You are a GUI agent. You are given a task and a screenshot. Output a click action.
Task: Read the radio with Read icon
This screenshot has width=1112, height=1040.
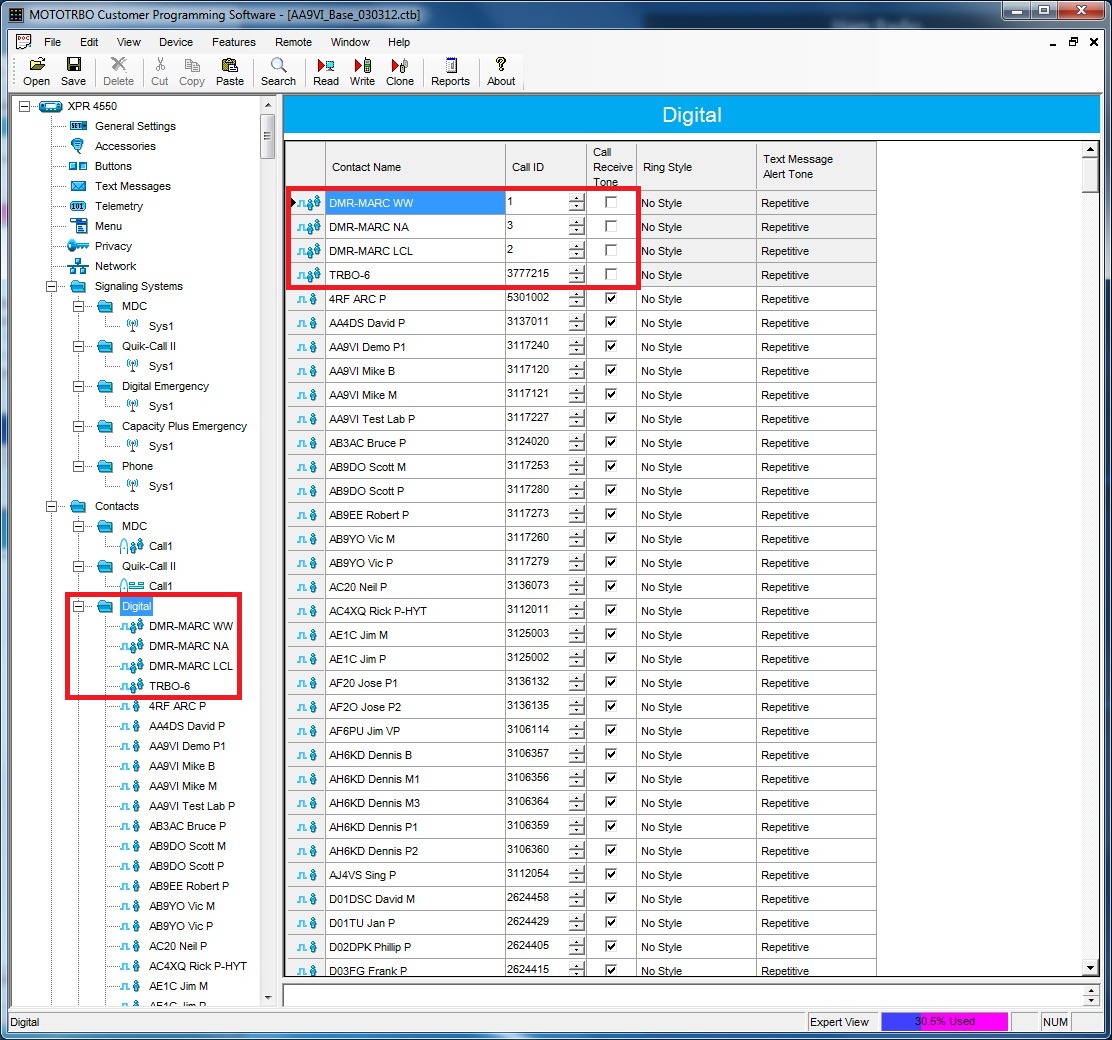coord(326,72)
